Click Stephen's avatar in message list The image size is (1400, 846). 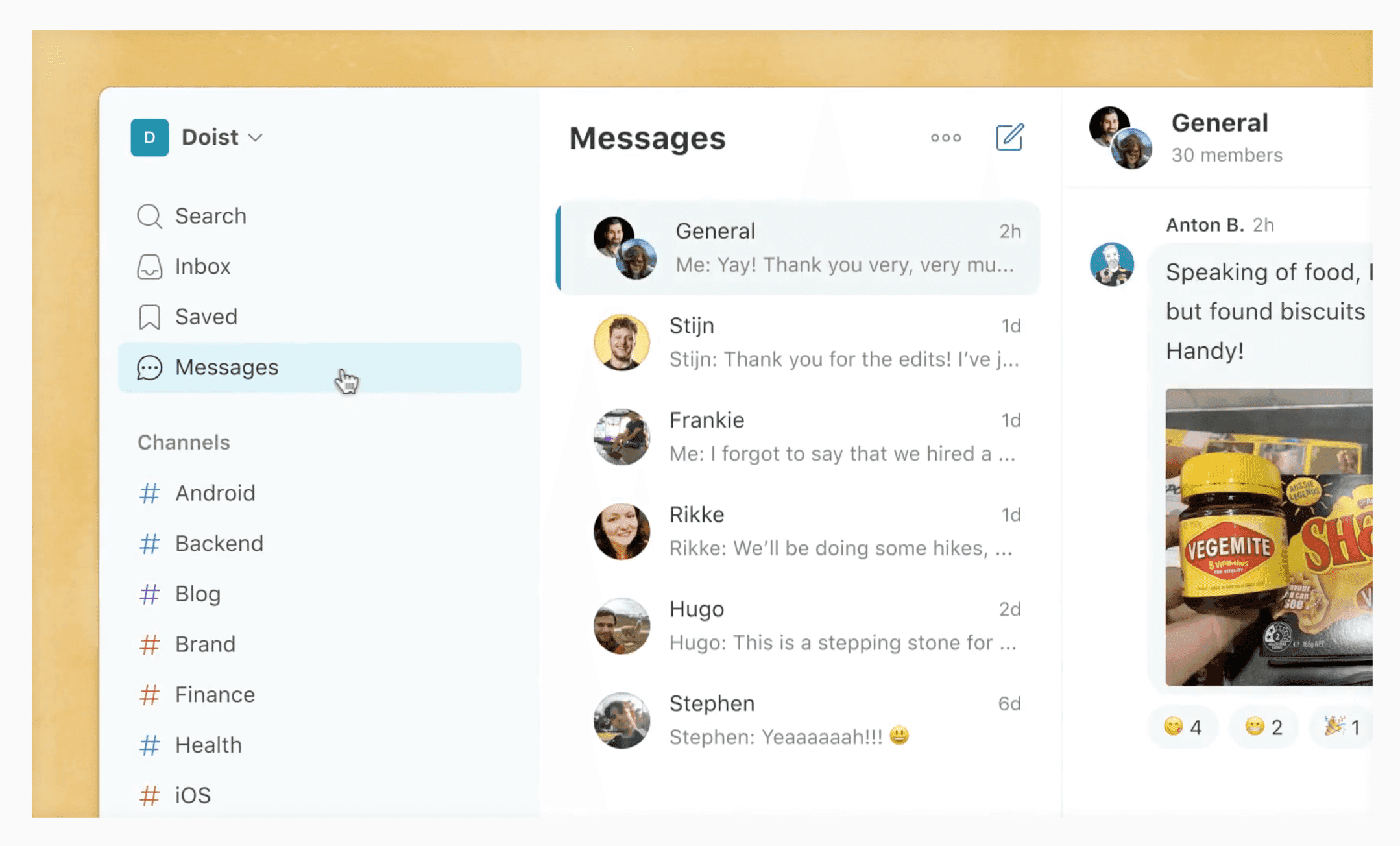(622, 721)
